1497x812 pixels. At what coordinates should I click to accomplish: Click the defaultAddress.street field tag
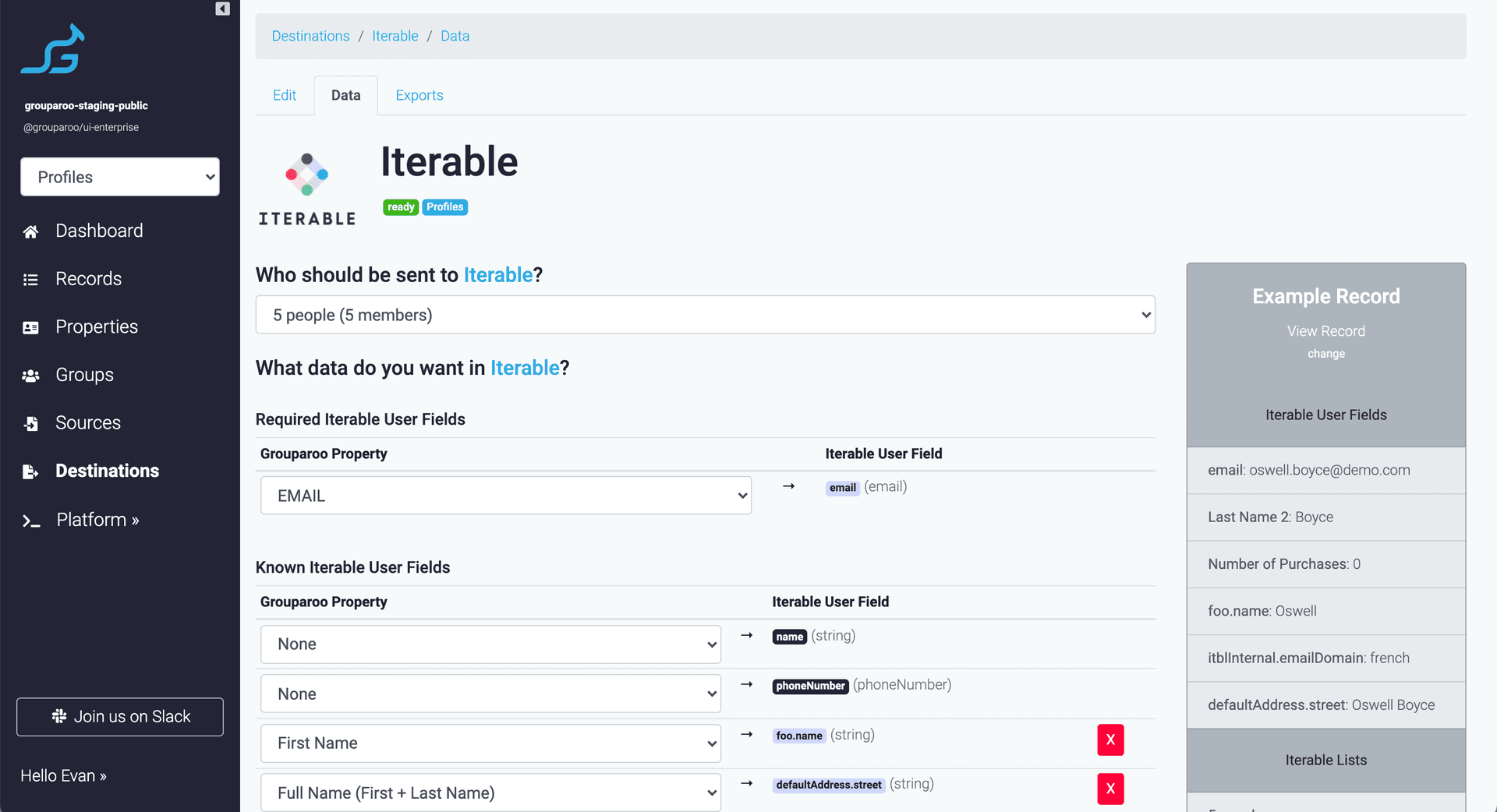(x=828, y=785)
